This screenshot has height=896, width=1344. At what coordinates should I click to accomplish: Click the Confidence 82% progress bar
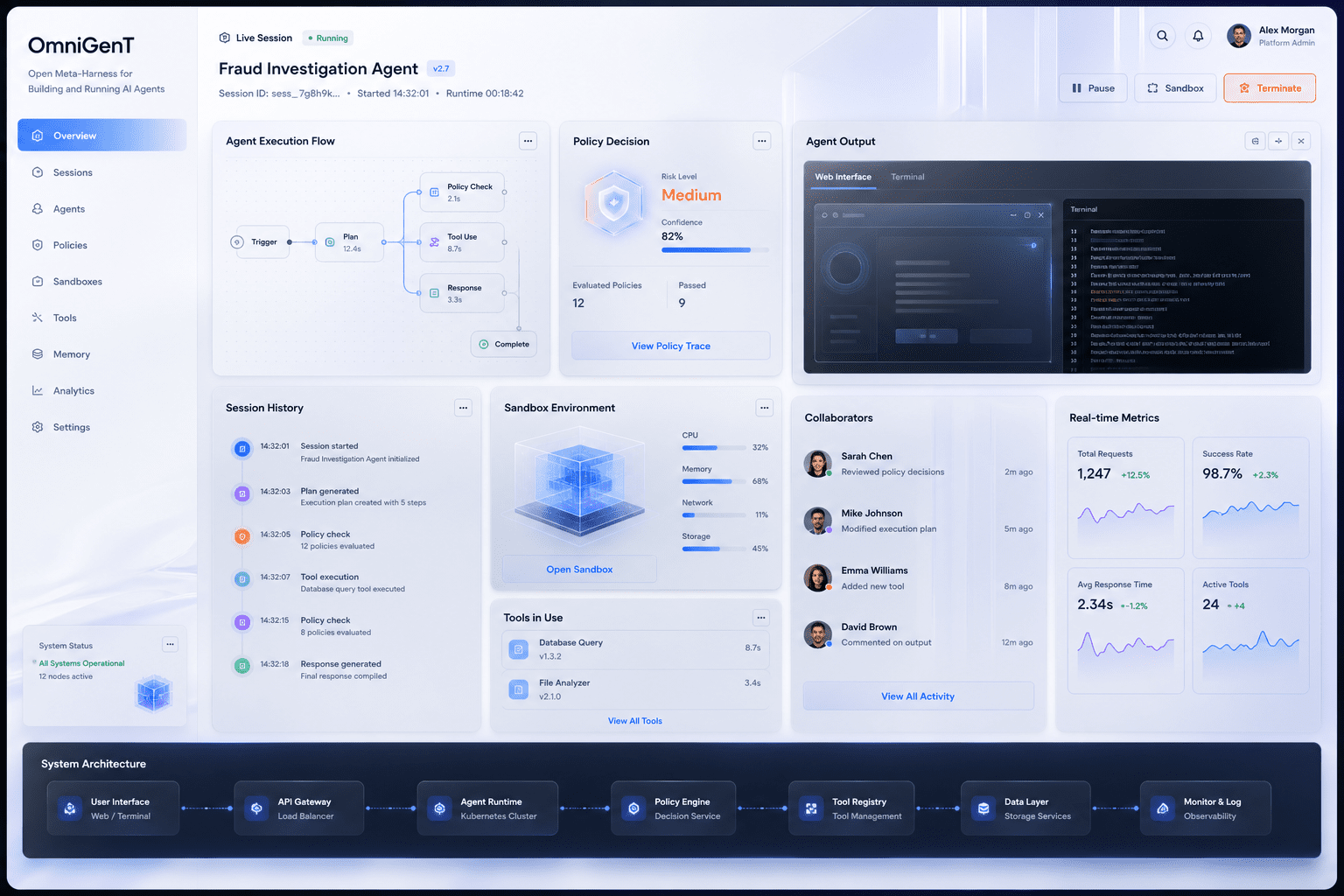tap(715, 250)
